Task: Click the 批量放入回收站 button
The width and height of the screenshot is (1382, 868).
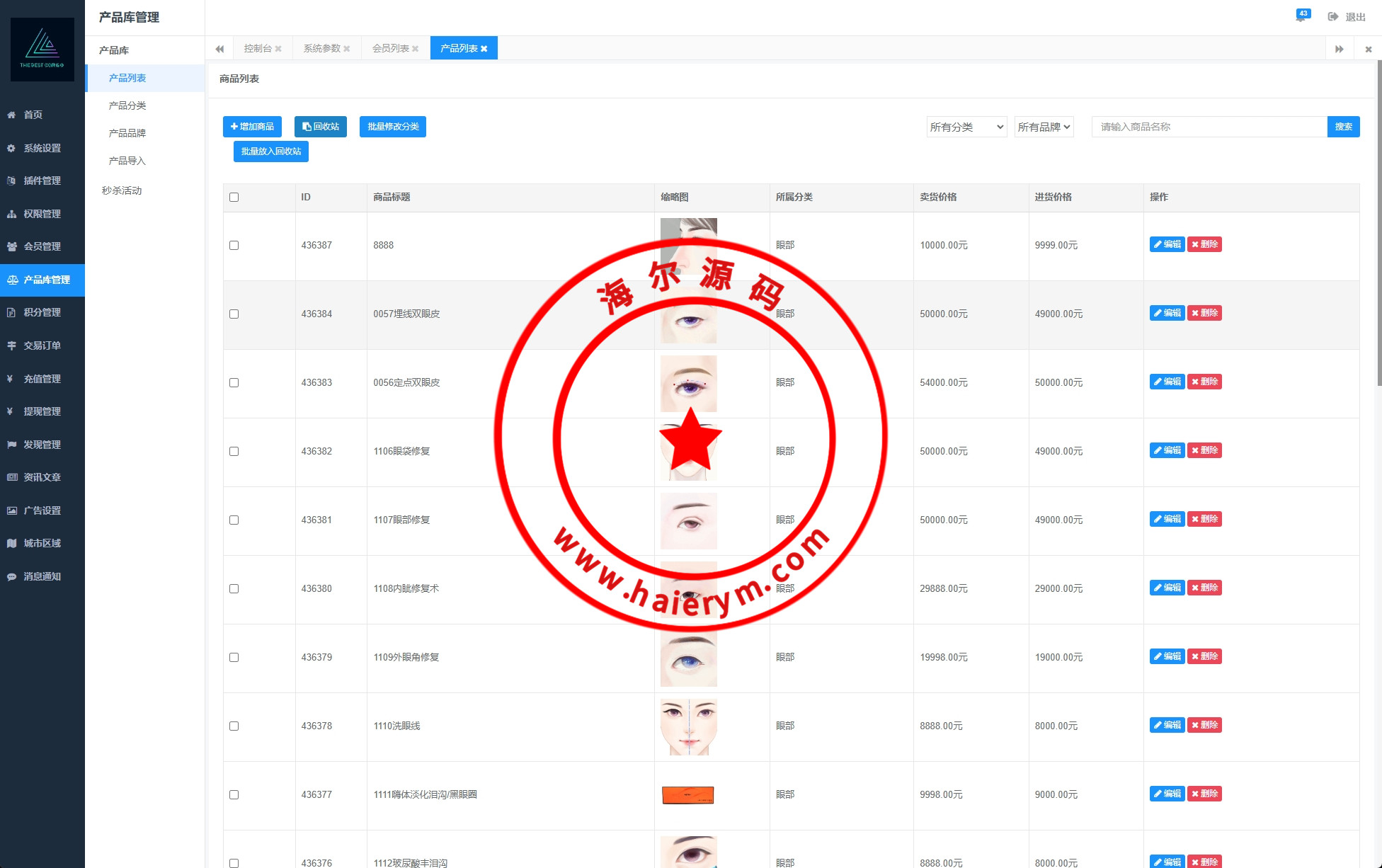Action: coord(271,152)
